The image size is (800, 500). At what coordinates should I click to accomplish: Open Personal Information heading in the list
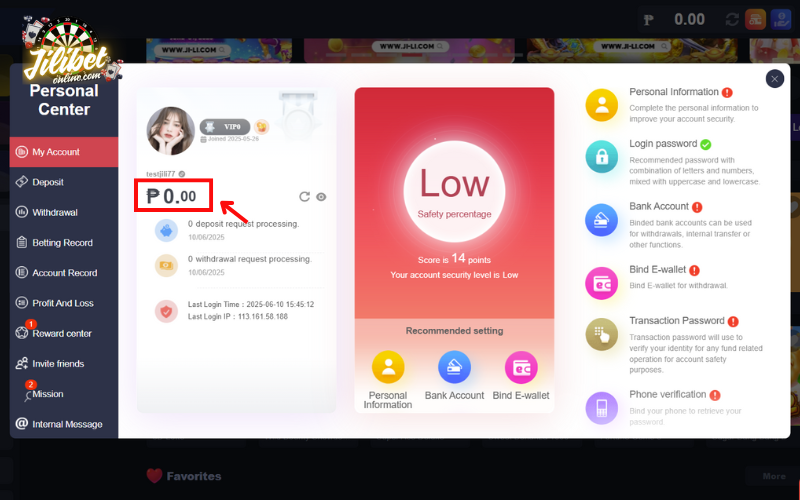point(673,92)
